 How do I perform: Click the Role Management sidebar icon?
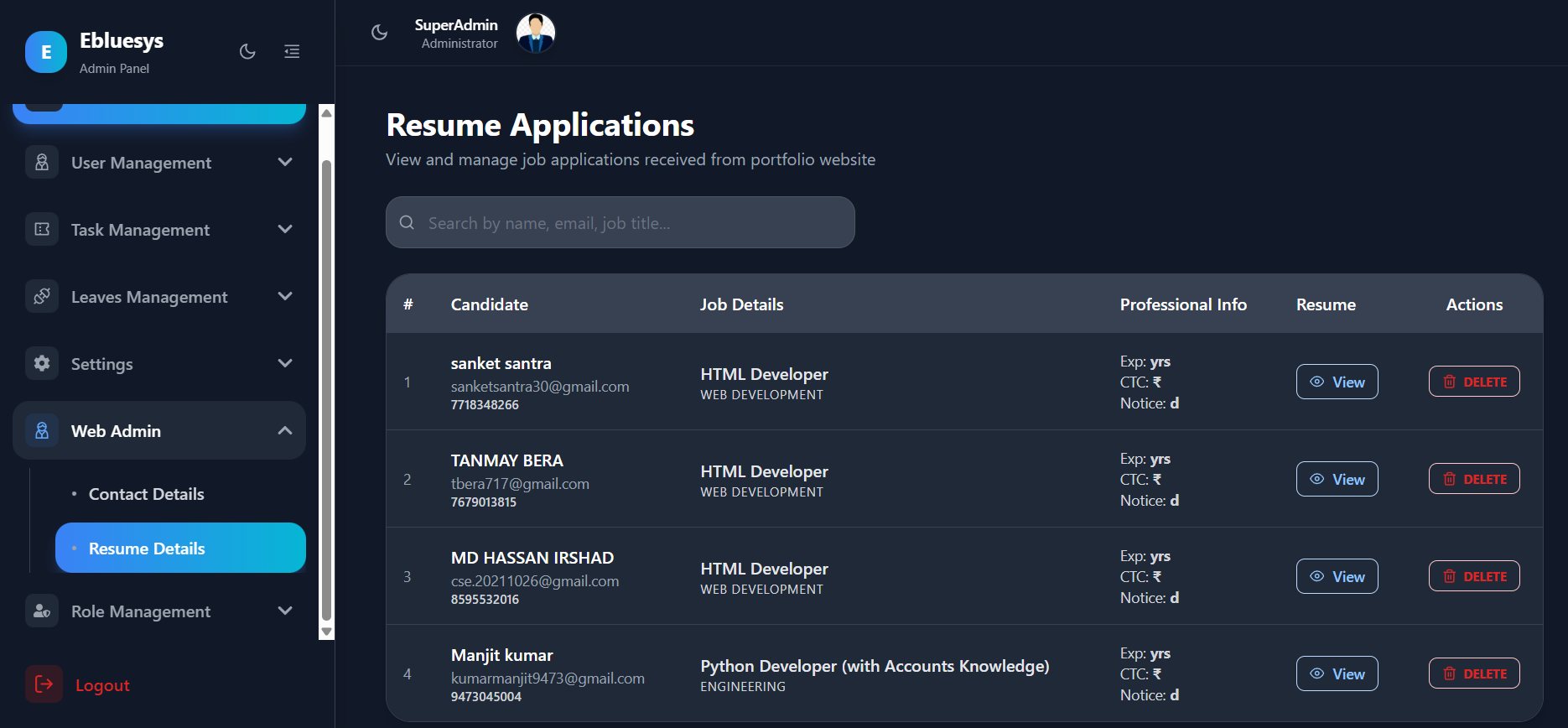[42, 611]
